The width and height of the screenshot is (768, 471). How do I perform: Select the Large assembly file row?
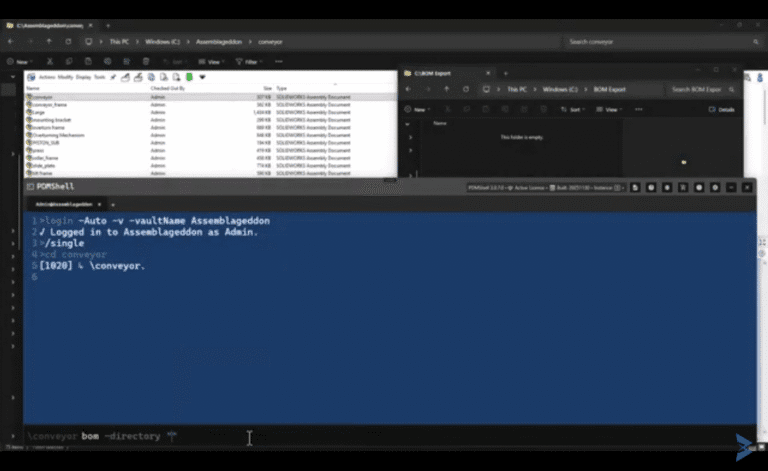211,112
